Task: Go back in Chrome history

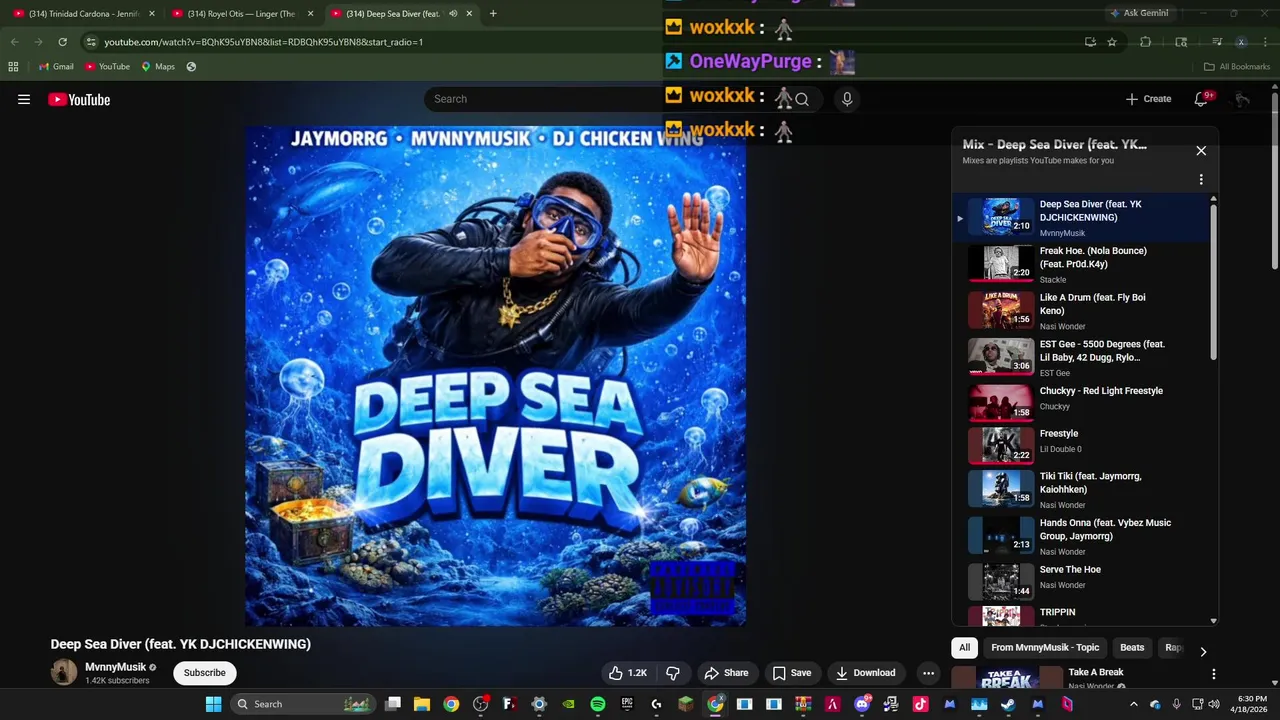Action: [14, 42]
